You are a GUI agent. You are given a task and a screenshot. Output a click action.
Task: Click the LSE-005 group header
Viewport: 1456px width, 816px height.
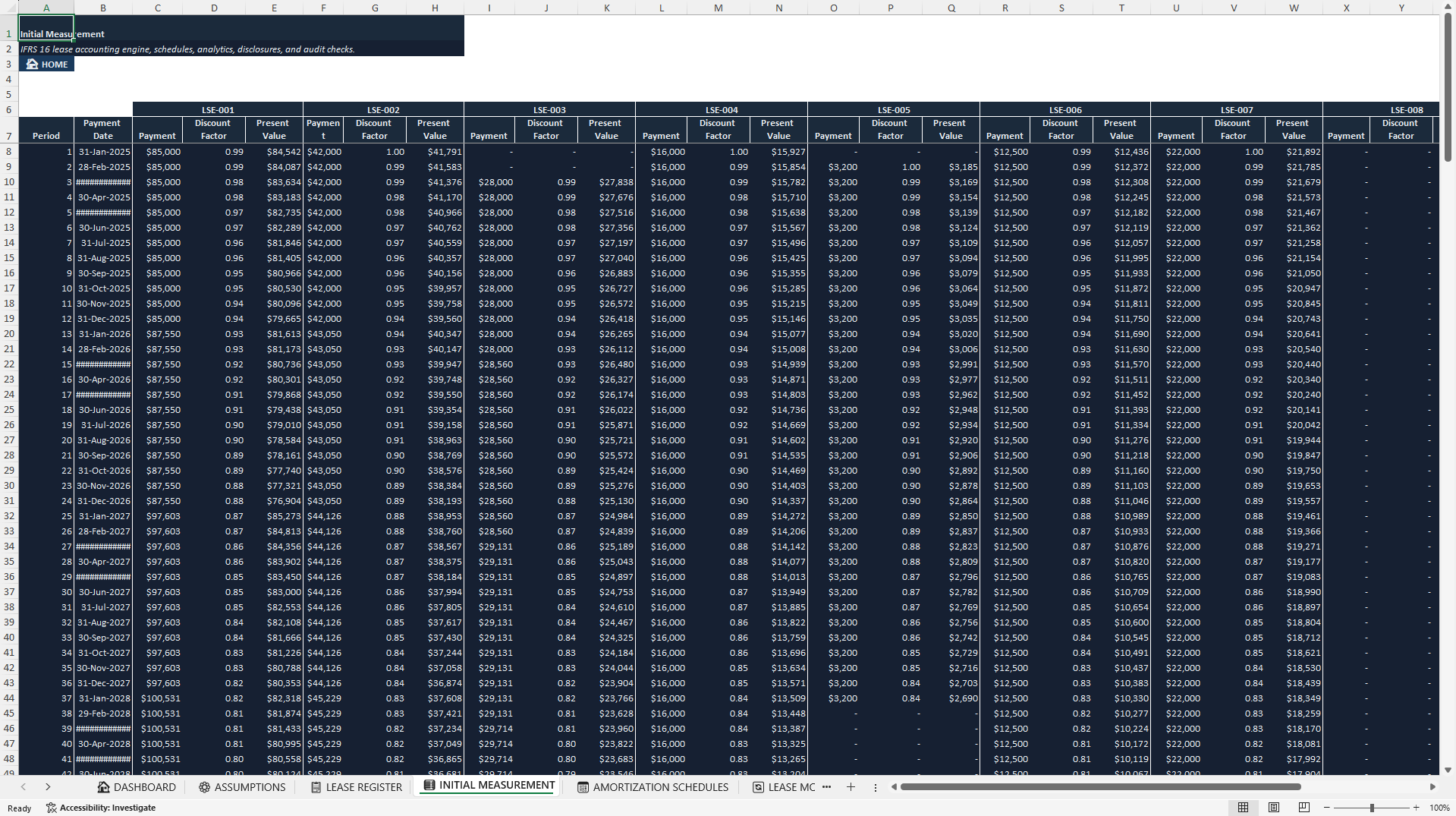coord(894,110)
